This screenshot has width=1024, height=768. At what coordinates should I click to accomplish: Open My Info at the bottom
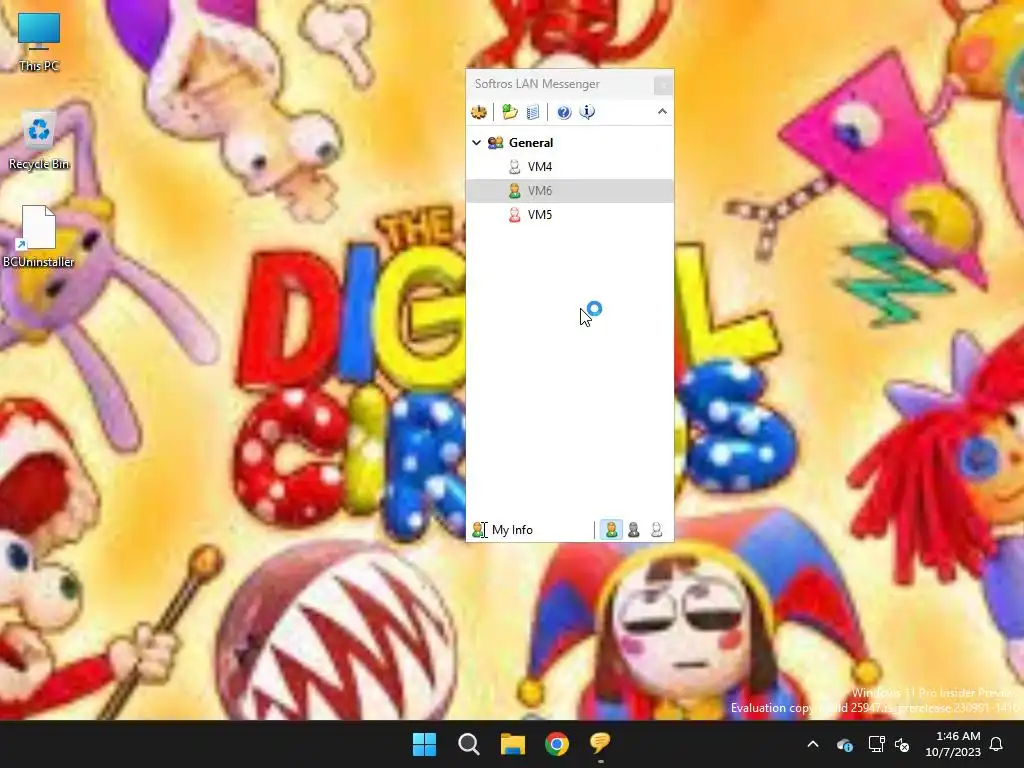512,530
